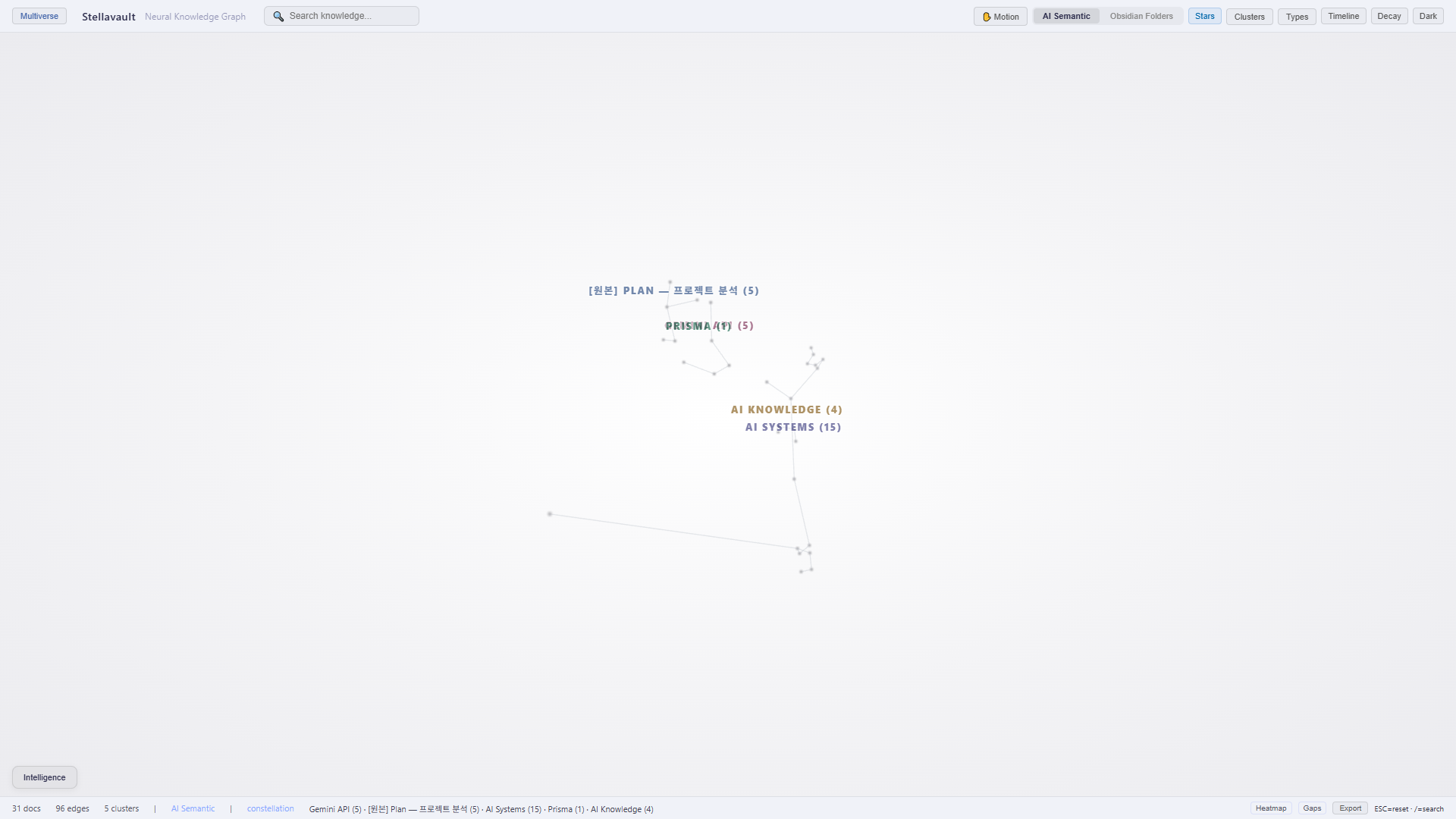This screenshot has width=1456, height=819.
Task: Click the Export button
Action: point(1350,808)
